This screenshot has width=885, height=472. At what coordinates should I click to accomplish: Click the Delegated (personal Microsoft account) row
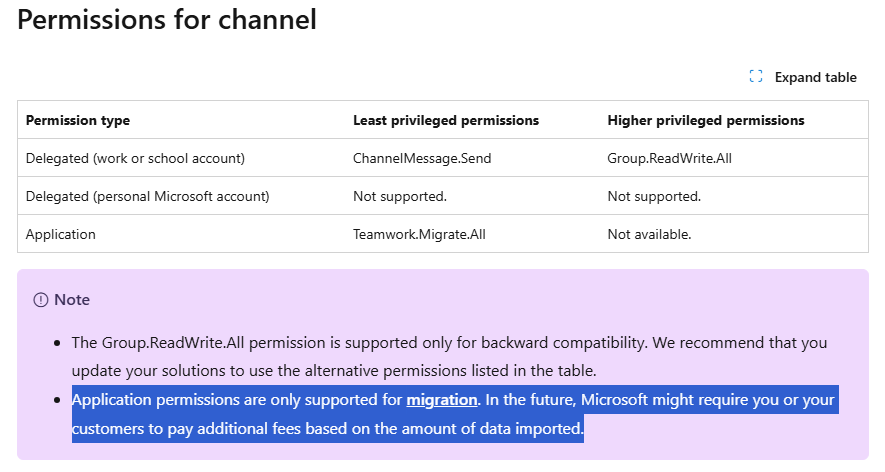coord(443,196)
